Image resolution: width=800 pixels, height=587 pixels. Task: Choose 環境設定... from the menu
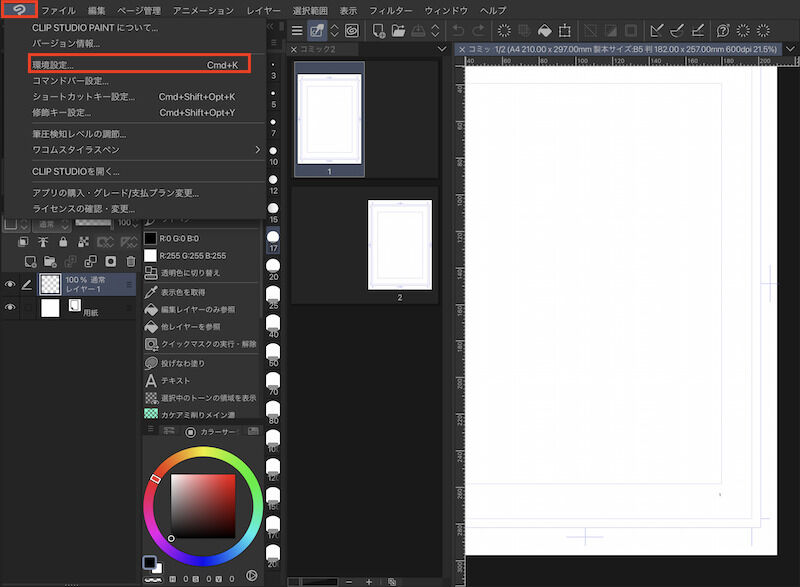(x=139, y=65)
